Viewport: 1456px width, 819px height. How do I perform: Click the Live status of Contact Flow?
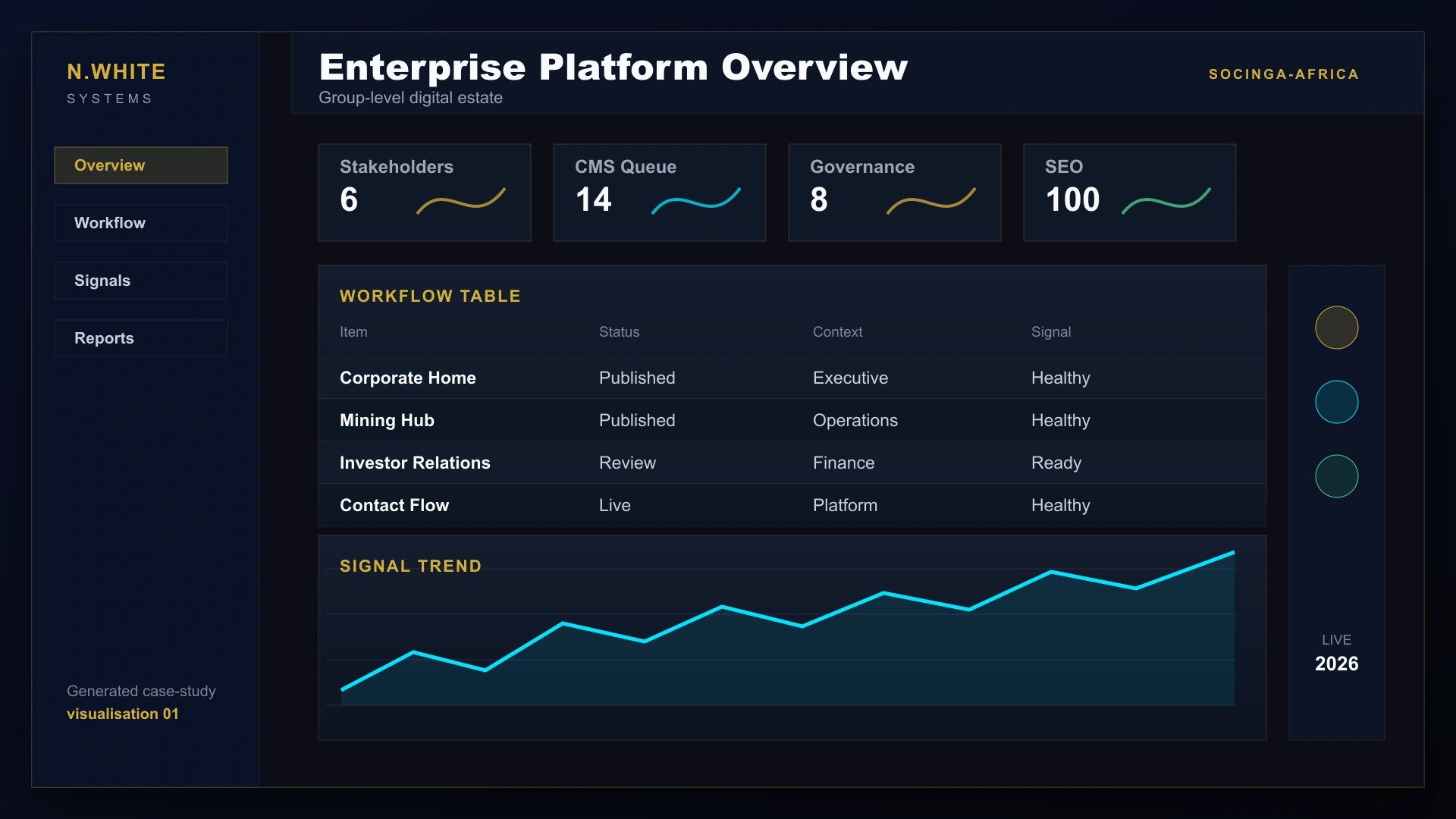[x=615, y=505]
